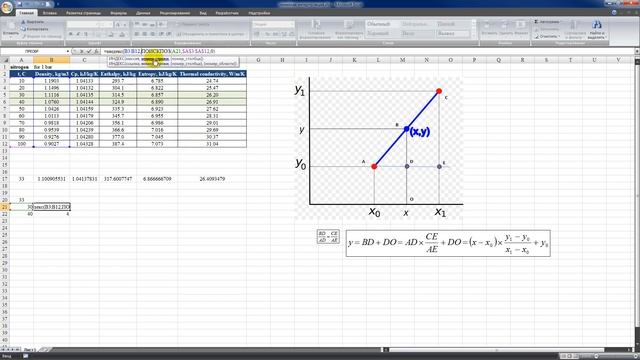
Task: Expand the Name Box dropdown arrow
Action: 68,51
